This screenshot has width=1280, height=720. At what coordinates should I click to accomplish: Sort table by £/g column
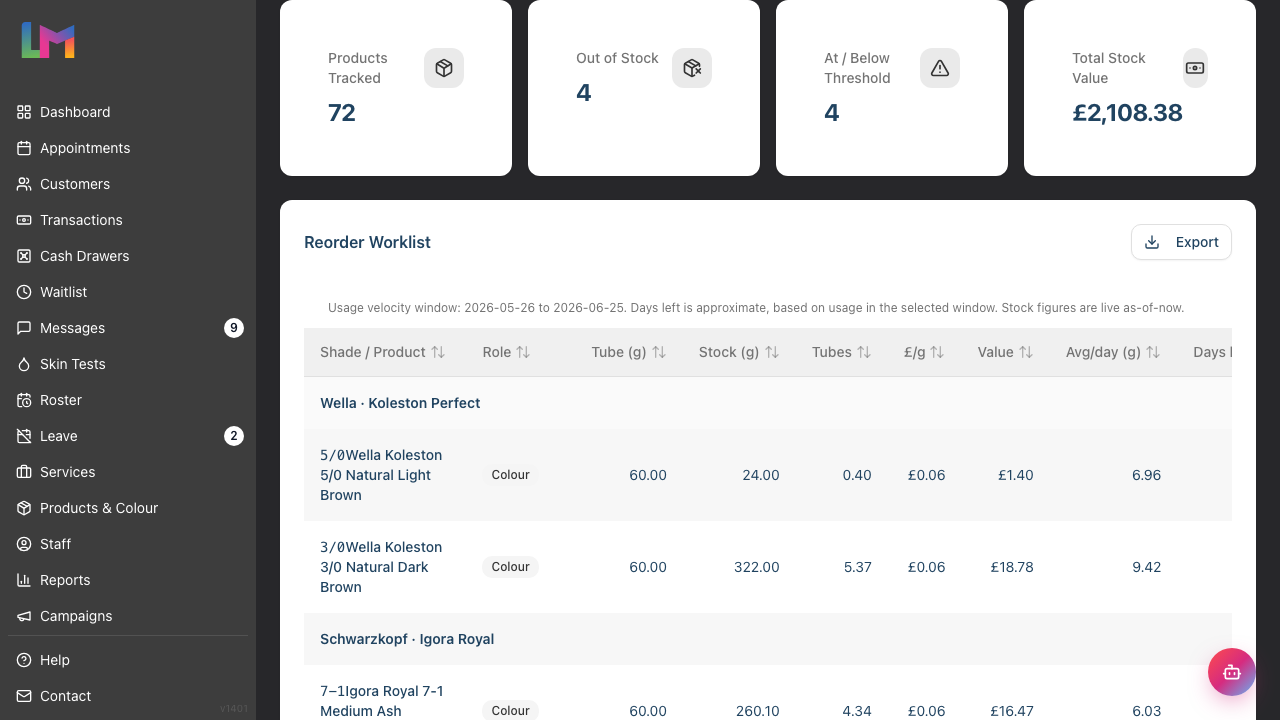click(x=925, y=352)
